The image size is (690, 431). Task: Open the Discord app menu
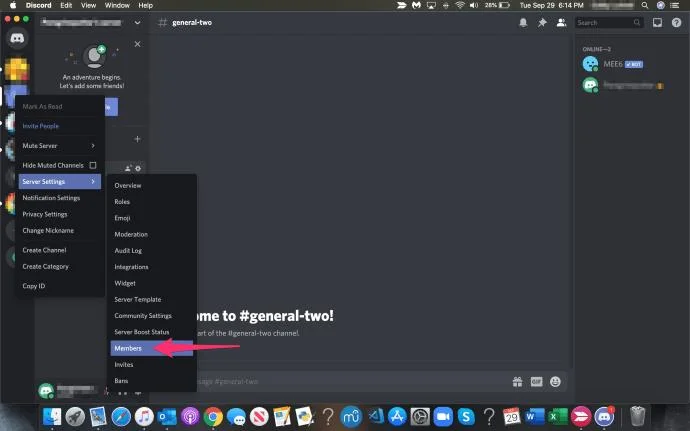(38, 5)
